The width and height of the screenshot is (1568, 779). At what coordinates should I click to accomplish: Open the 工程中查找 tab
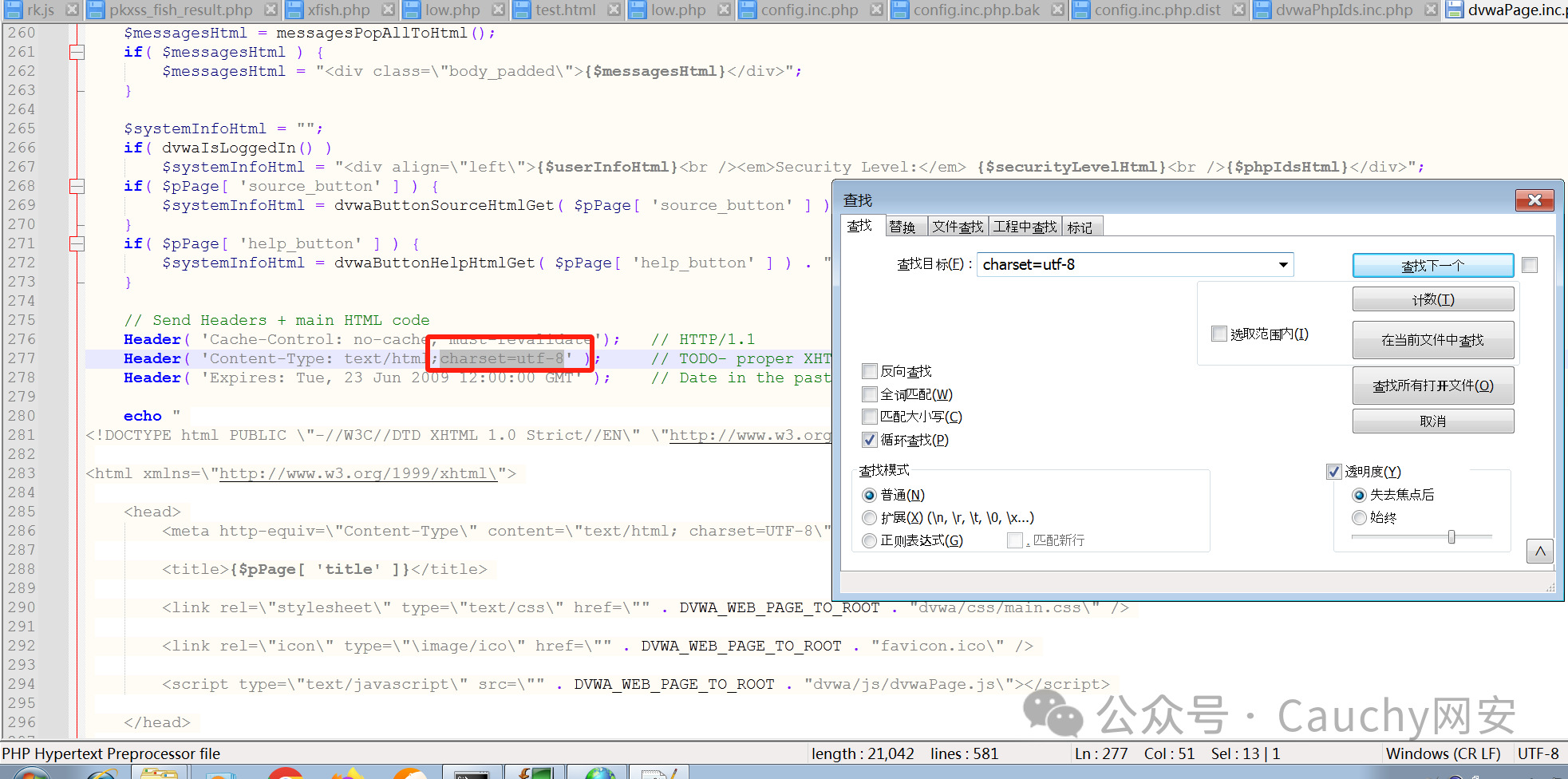[1025, 227]
